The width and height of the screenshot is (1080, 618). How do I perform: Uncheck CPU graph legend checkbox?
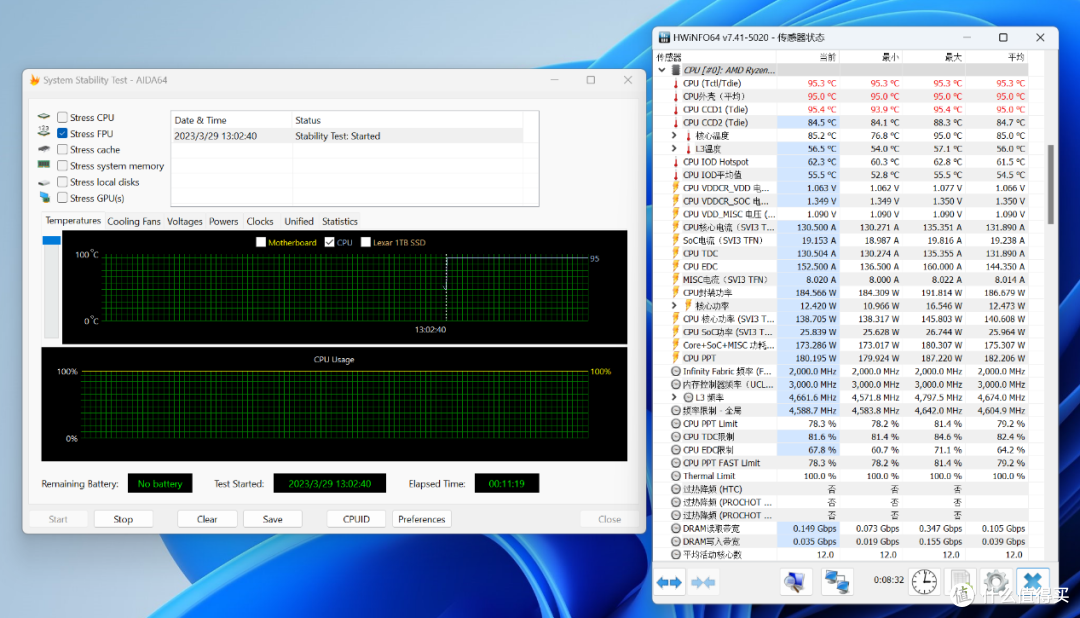click(x=329, y=243)
